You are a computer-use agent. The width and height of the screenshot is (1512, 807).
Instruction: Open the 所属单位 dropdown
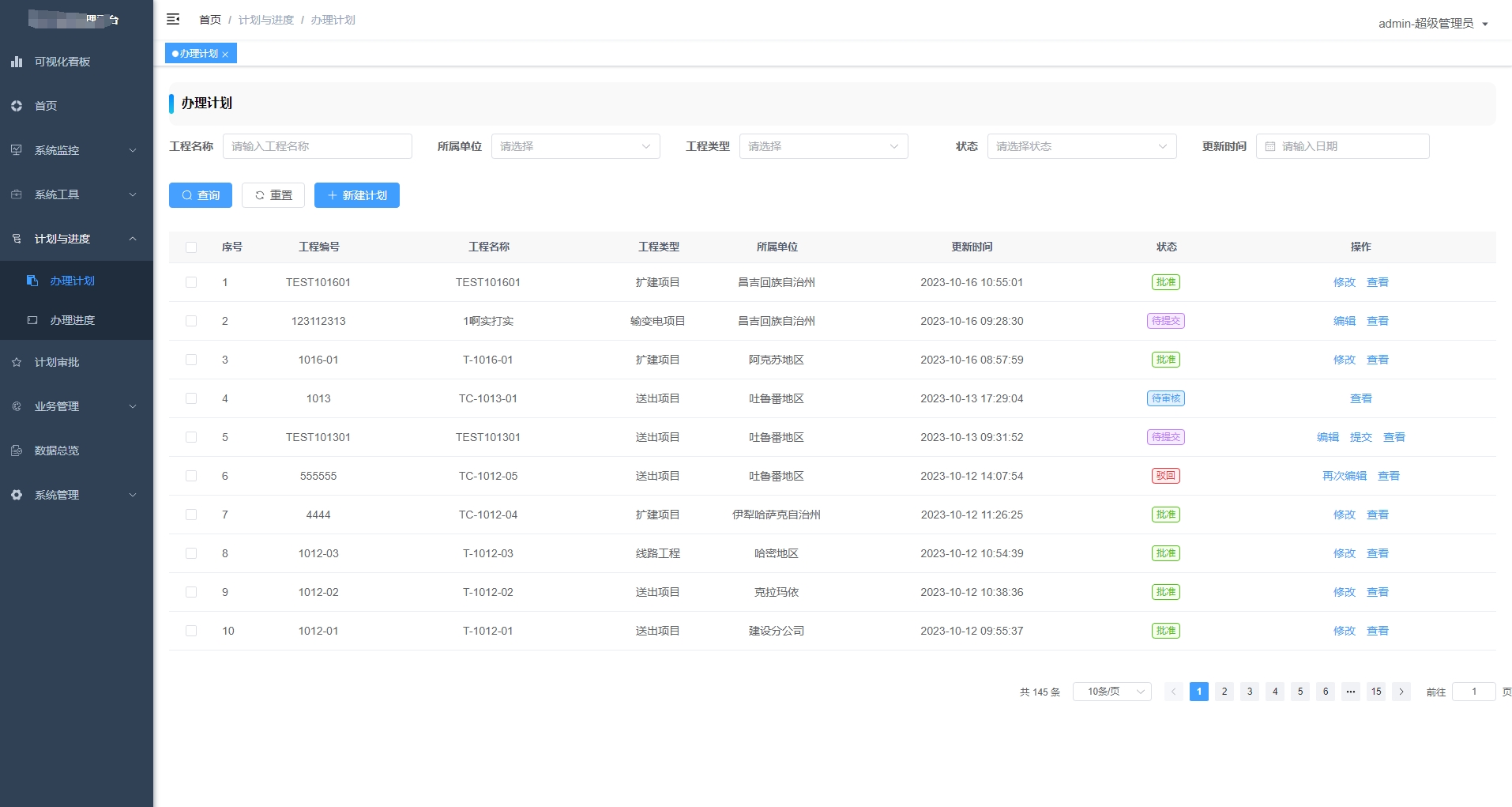575,146
